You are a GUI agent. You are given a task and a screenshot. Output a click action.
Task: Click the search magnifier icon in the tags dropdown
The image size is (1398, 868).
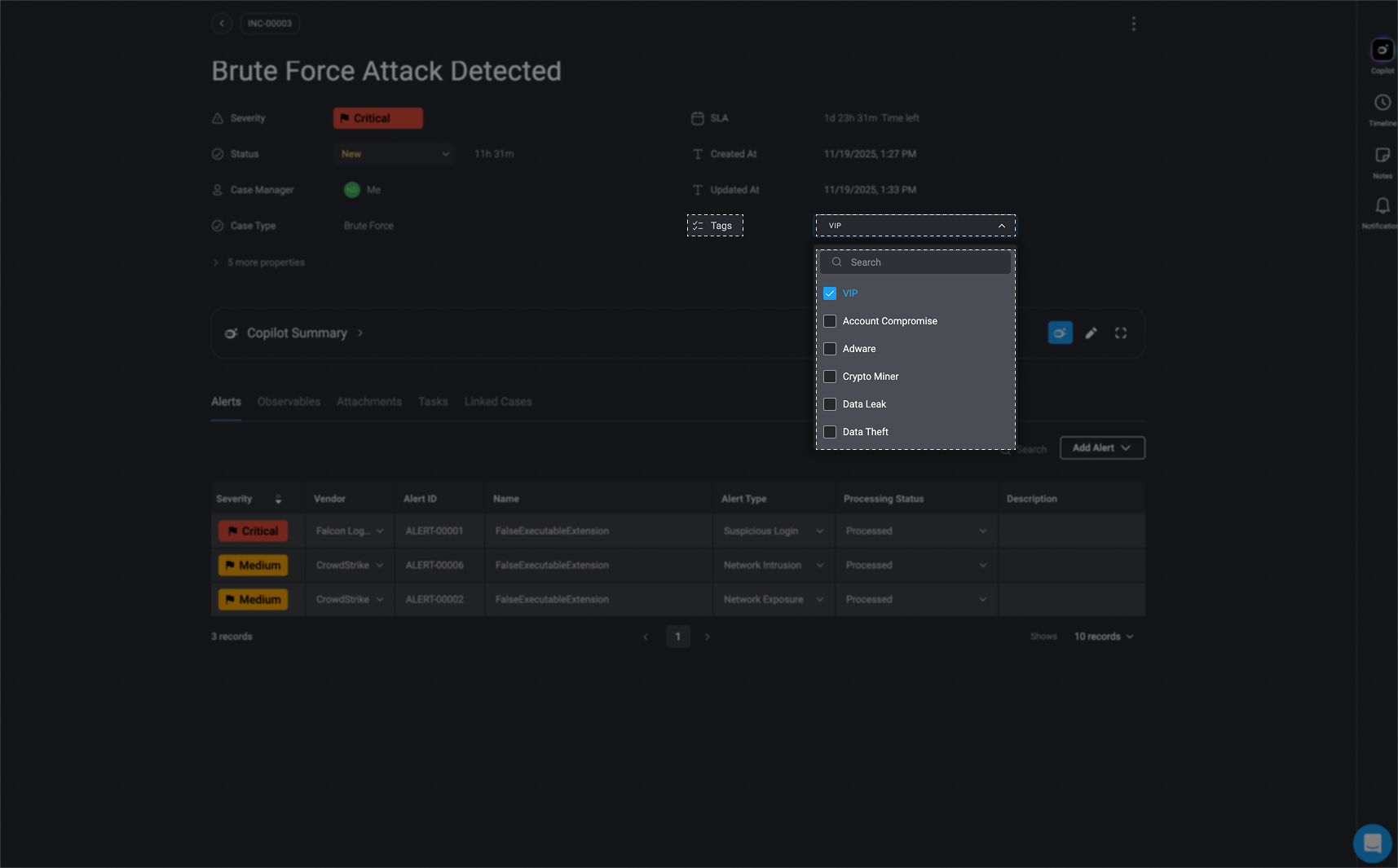click(836, 262)
